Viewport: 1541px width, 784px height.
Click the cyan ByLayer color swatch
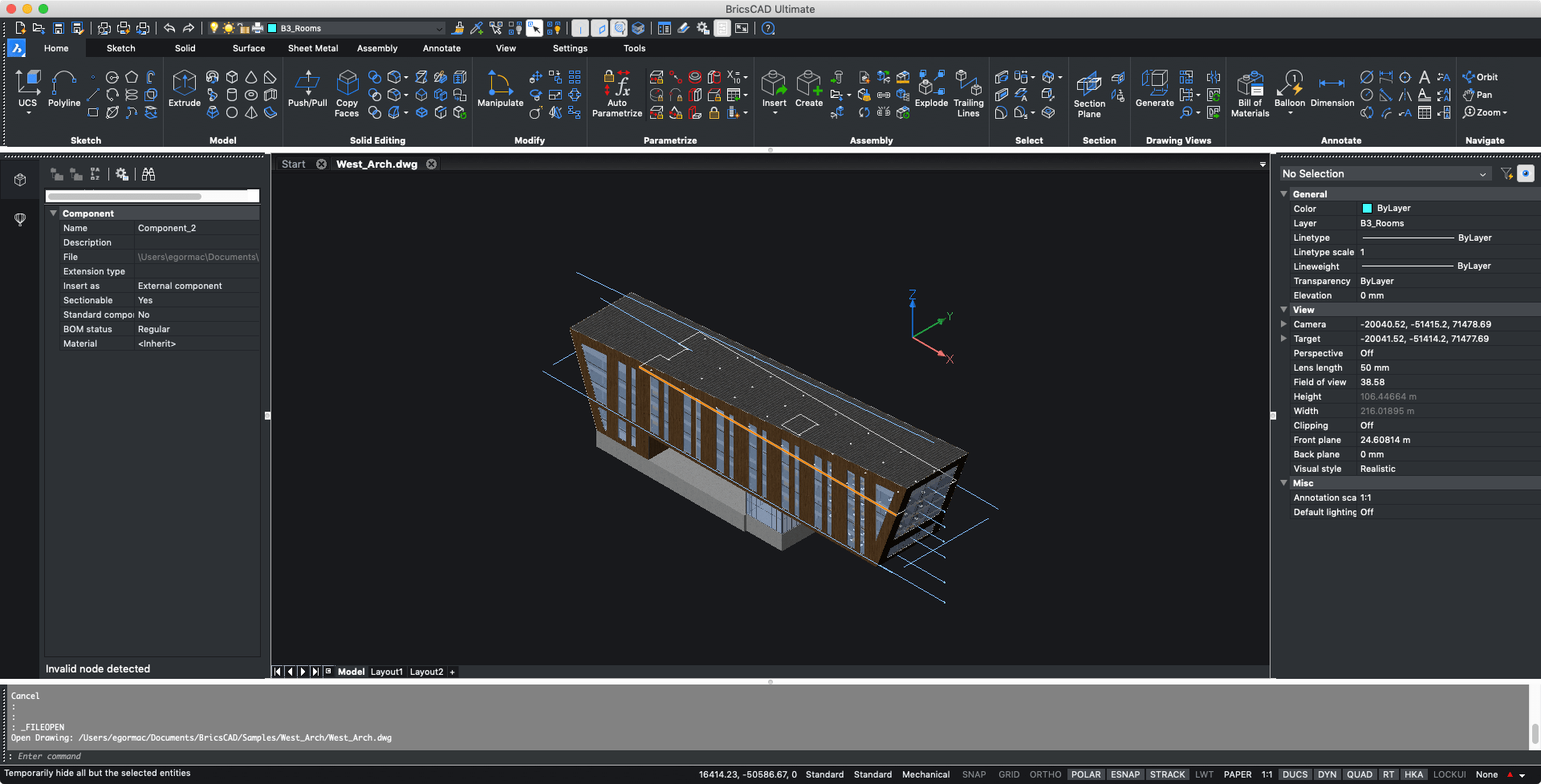(1368, 209)
